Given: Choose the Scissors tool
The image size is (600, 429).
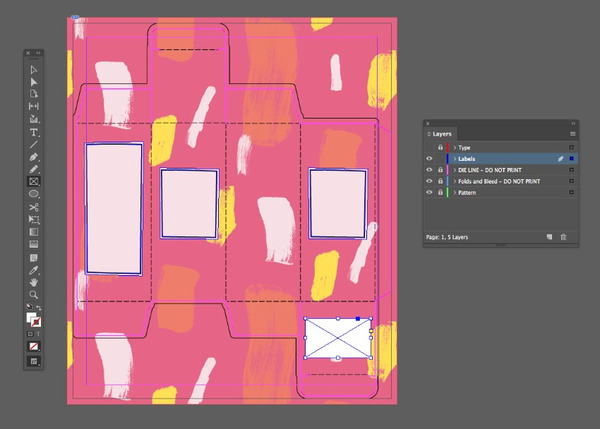Looking at the screenshot, I should coord(34,207).
